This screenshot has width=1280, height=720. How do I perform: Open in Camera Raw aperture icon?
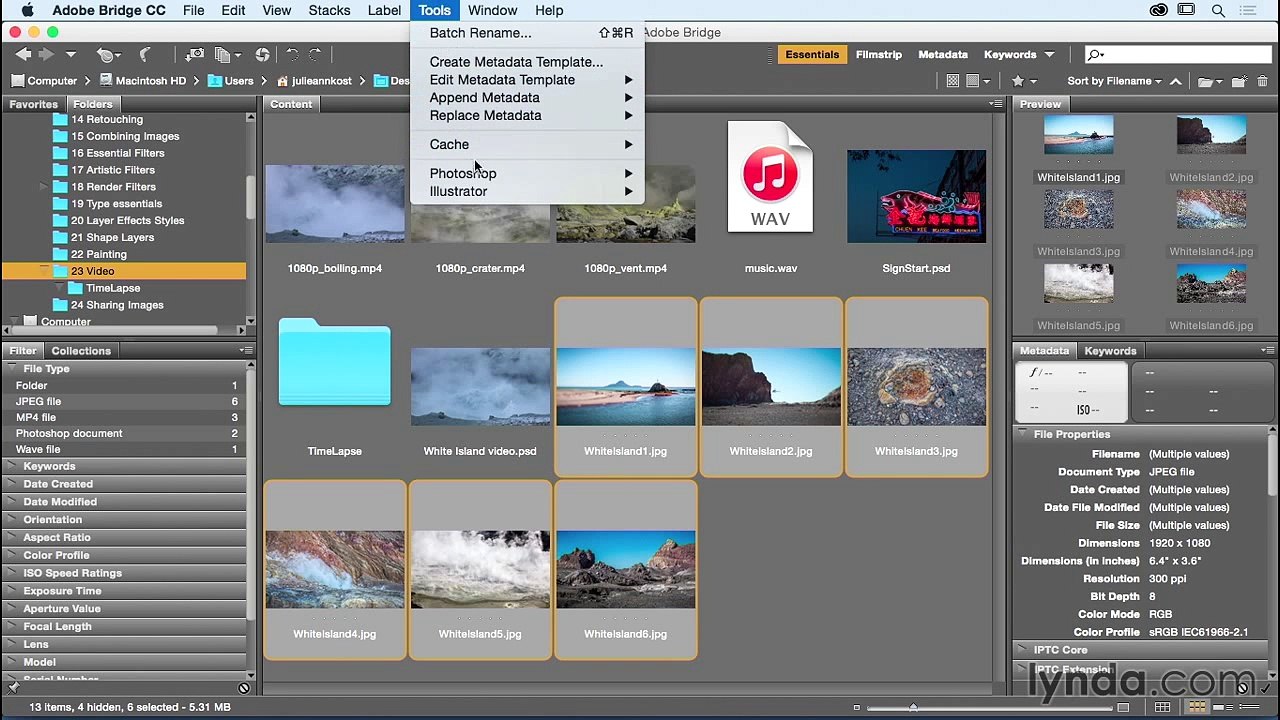pyautogui.click(x=262, y=55)
